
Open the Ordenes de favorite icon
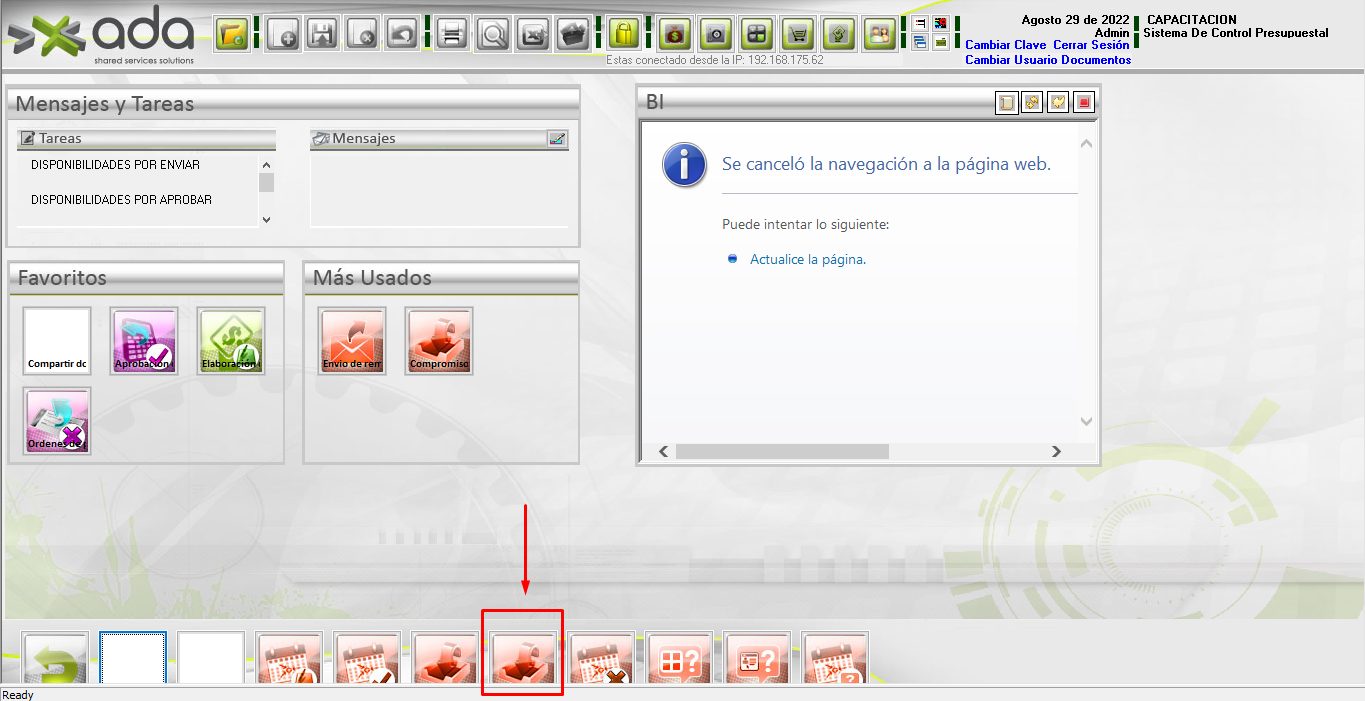(x=57, y=421)
